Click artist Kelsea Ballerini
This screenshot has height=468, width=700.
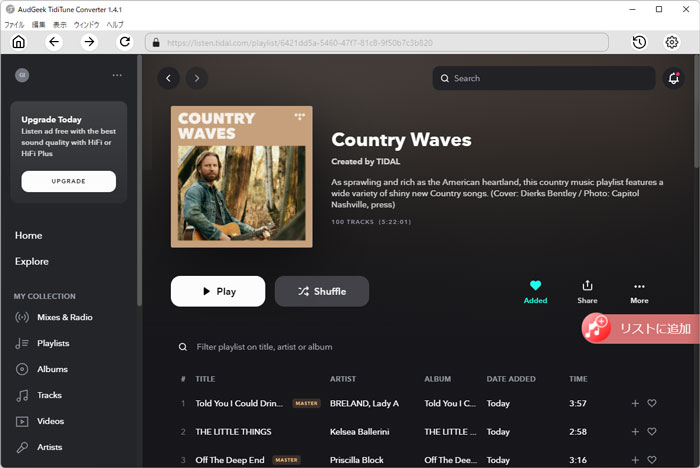[359, 432]
